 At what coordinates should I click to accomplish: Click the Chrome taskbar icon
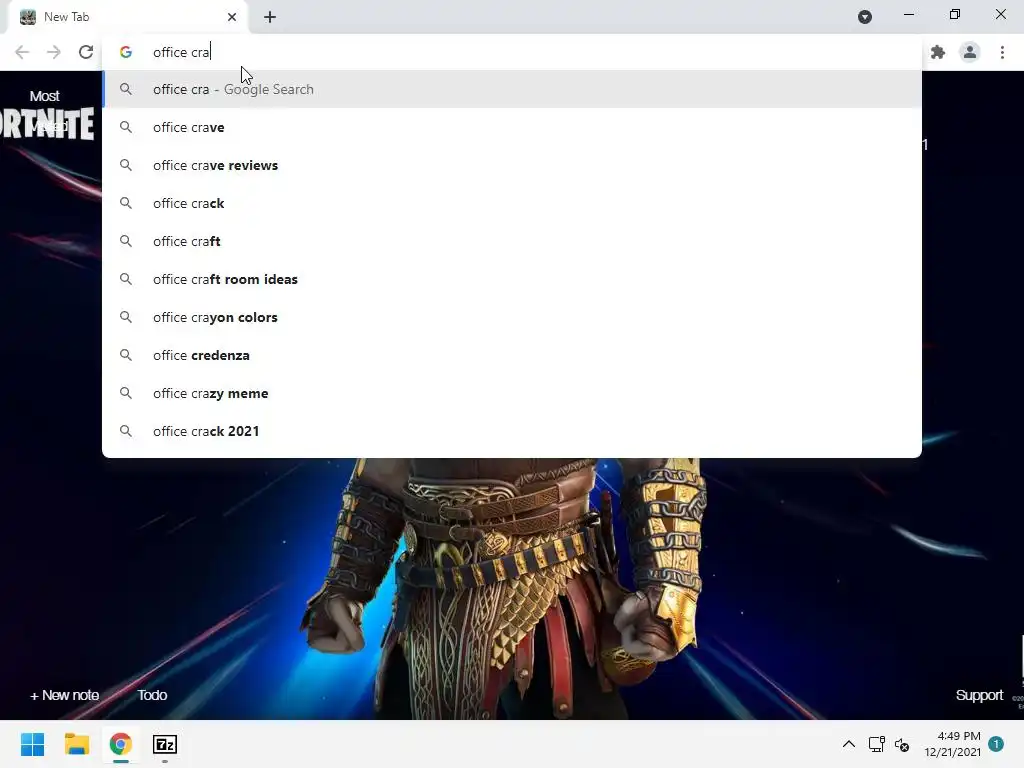(x=120, y=744)
